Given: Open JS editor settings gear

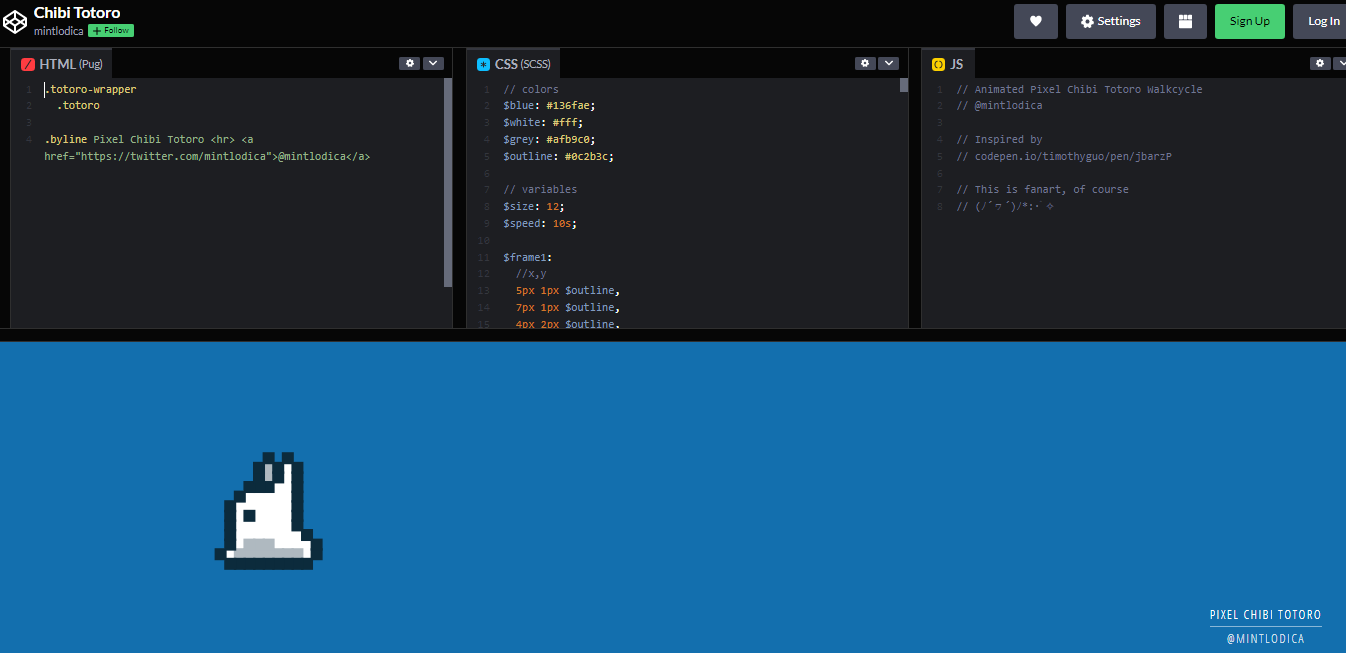Looking at the screenshot, I should coord(1321,63).
